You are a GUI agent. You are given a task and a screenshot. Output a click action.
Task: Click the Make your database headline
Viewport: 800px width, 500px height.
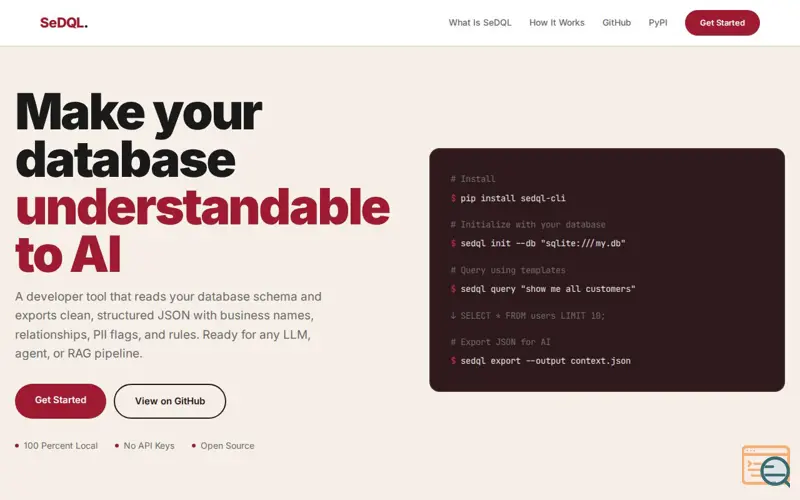pyautogui.click(x=139, y=136)
